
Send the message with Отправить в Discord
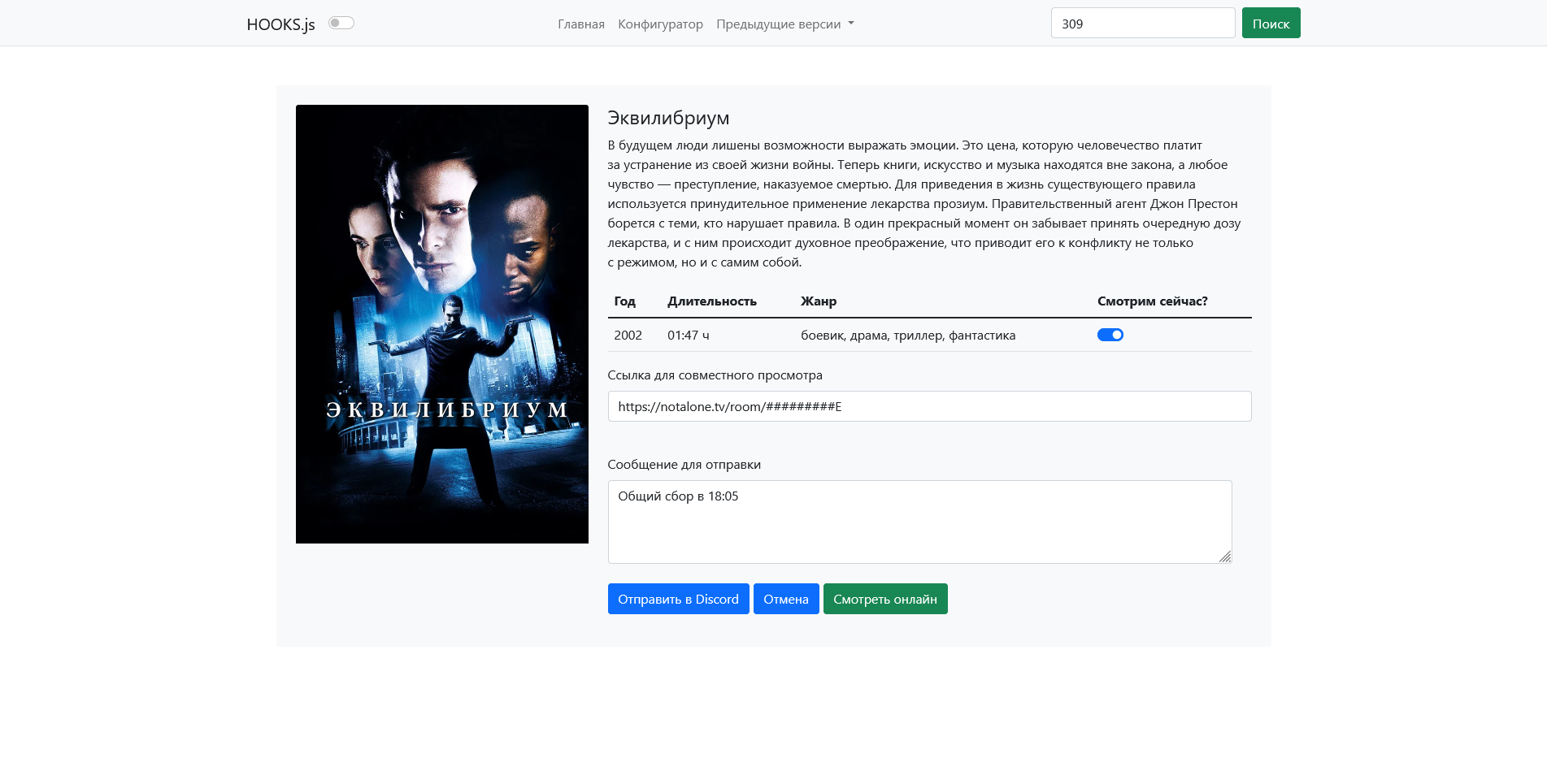click(678, 599)
